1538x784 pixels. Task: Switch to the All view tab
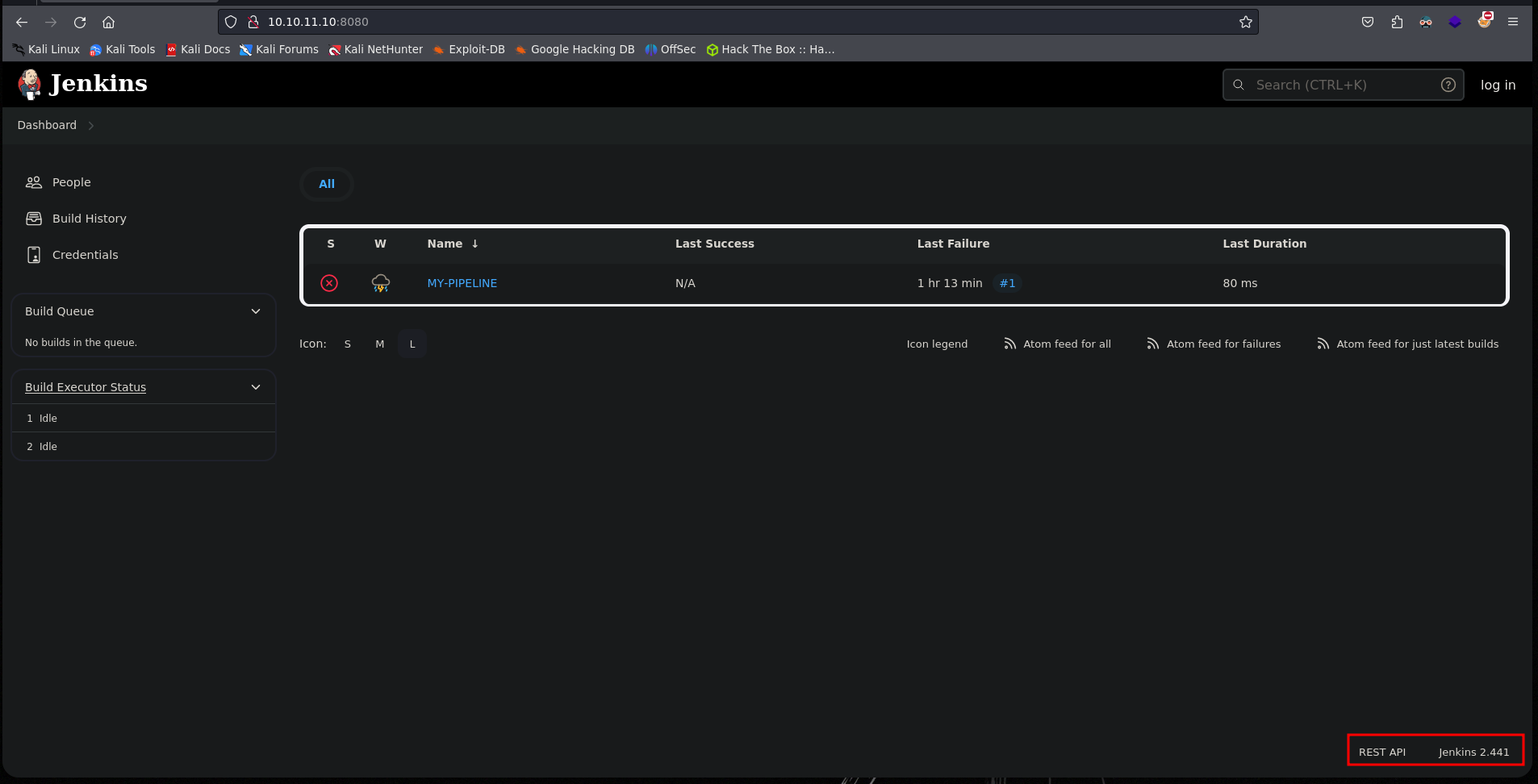tap(326, 184)
